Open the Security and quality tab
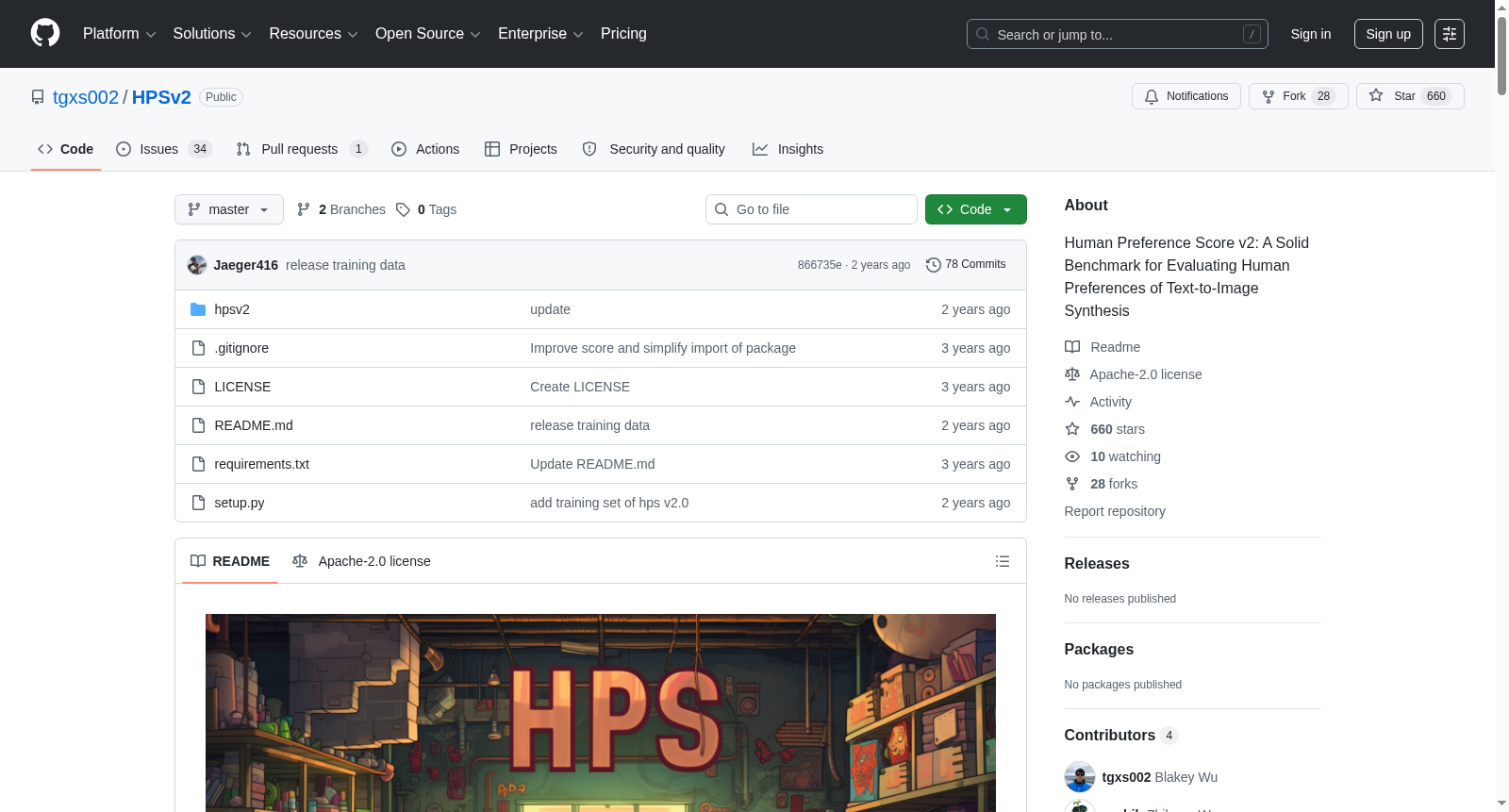This screenshot has height=812, width=1509. coord(654,149)
